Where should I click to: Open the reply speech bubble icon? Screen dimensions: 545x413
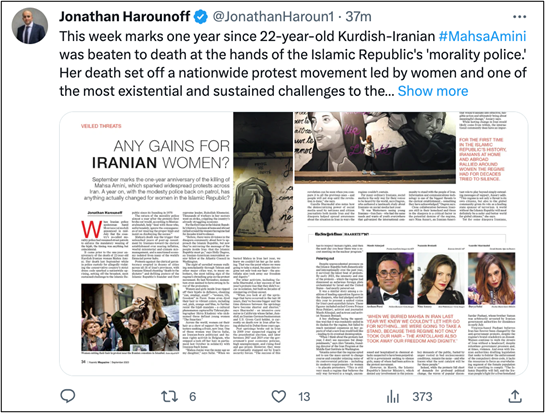[x=67, y=396]
